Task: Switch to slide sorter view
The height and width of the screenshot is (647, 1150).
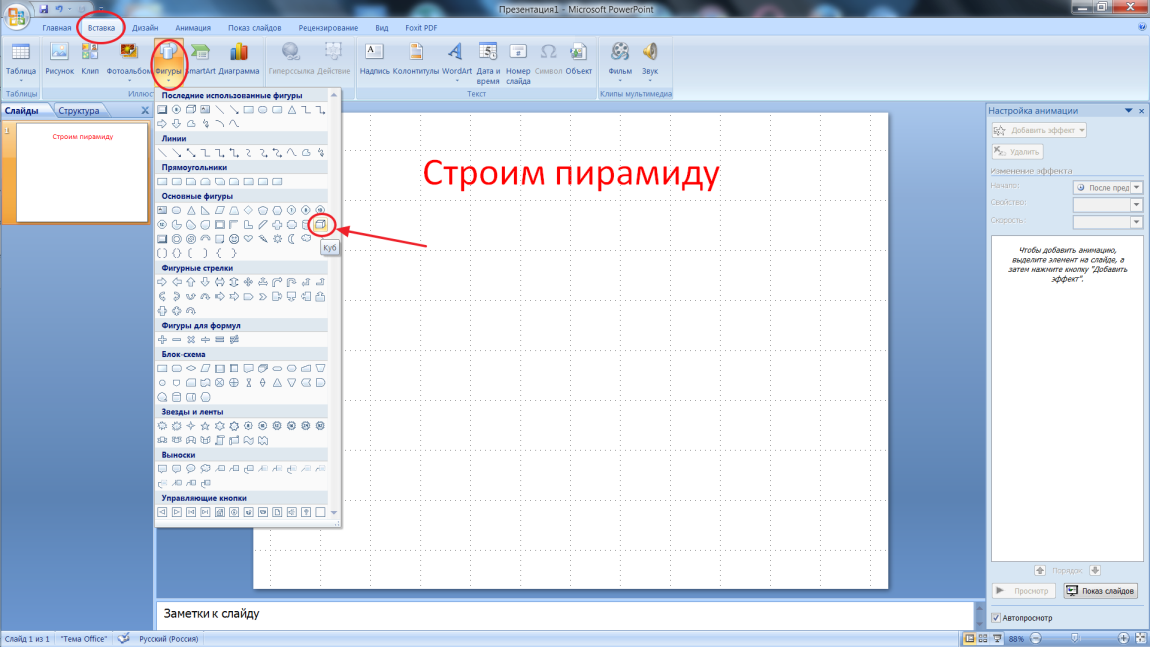Action: pos(983,638)
